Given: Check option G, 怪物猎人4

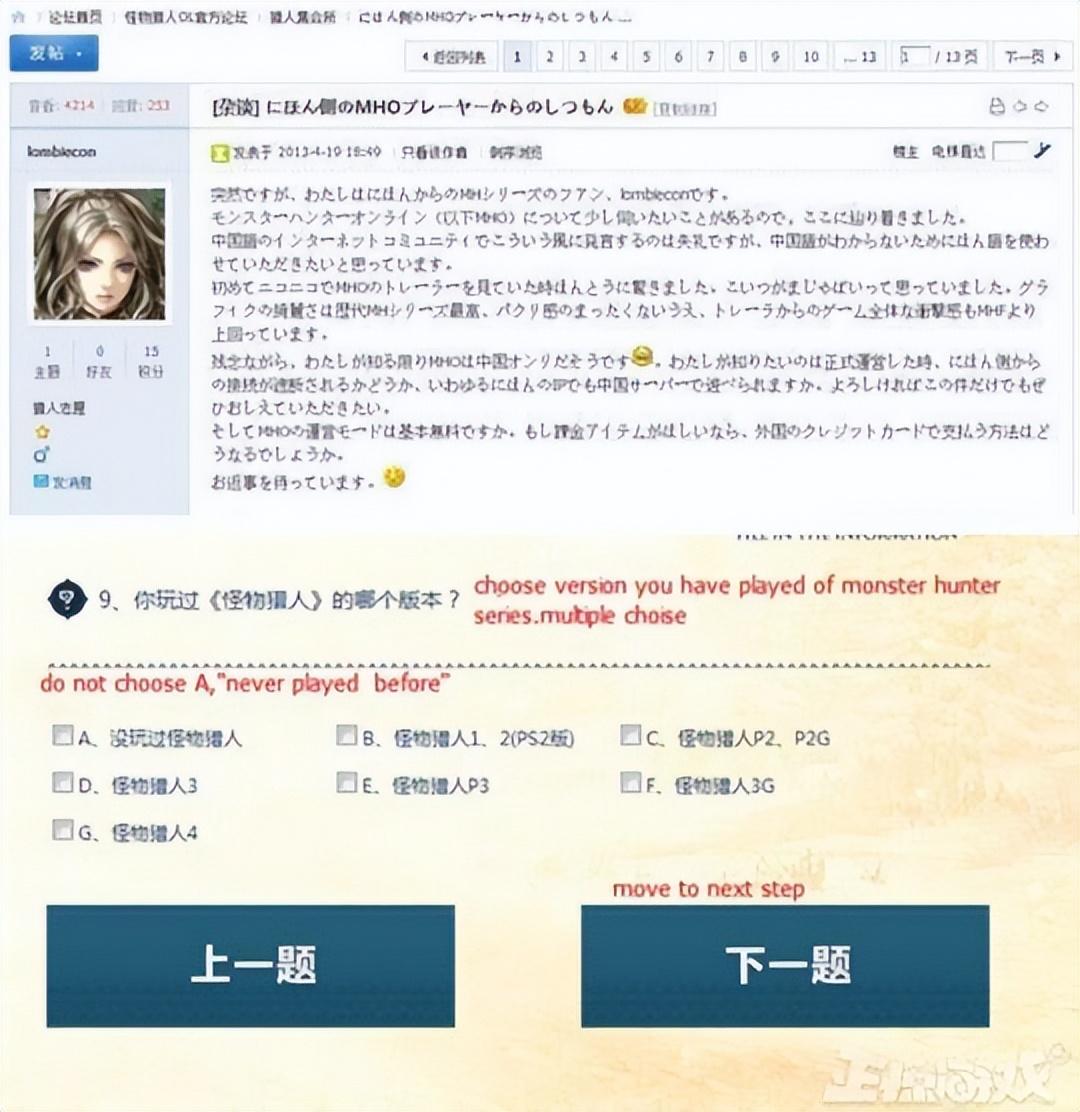Looking at the screenshot, I should (x=63, y=830).
